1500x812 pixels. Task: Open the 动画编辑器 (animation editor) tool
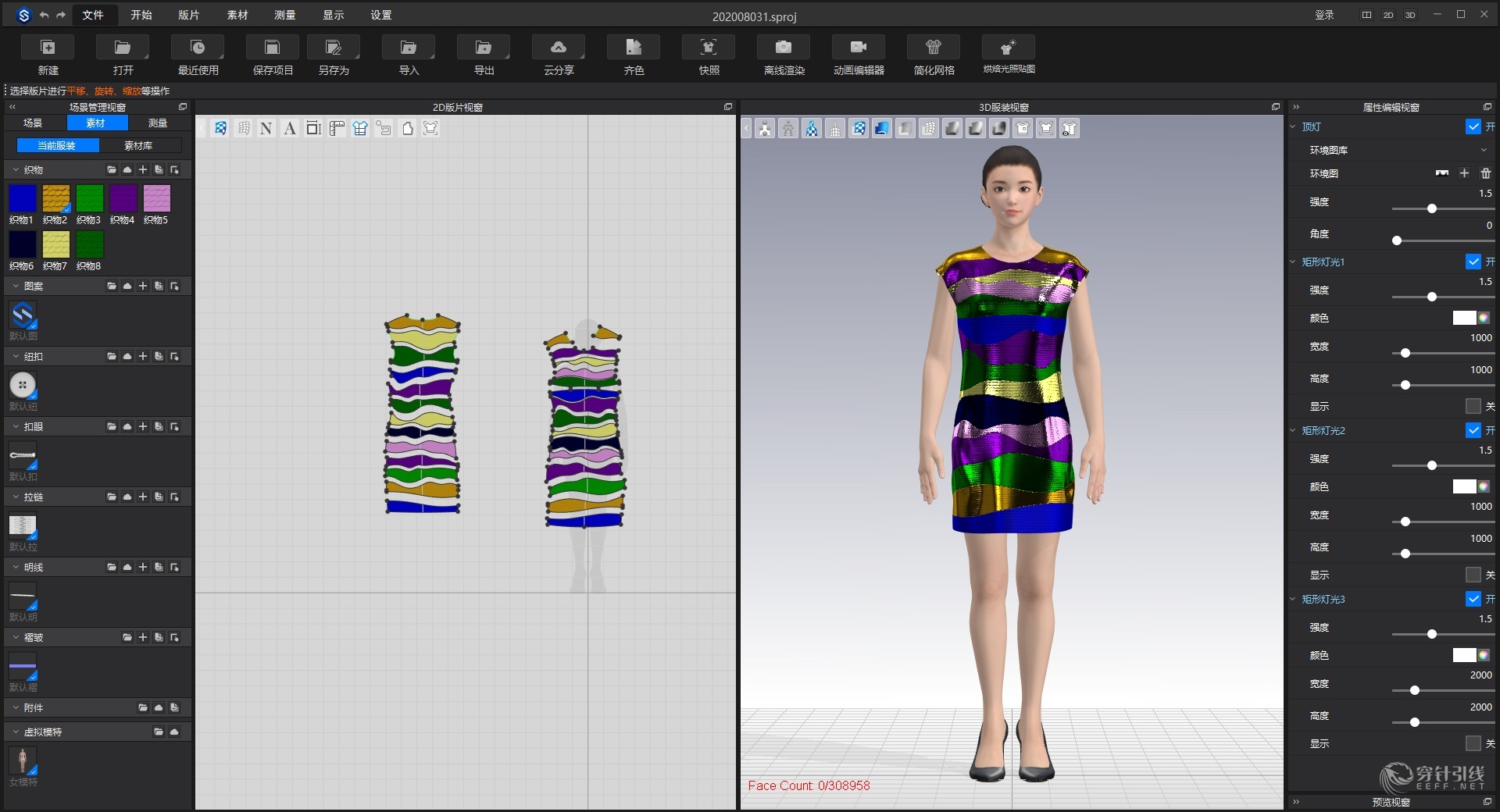coord(858,55)
